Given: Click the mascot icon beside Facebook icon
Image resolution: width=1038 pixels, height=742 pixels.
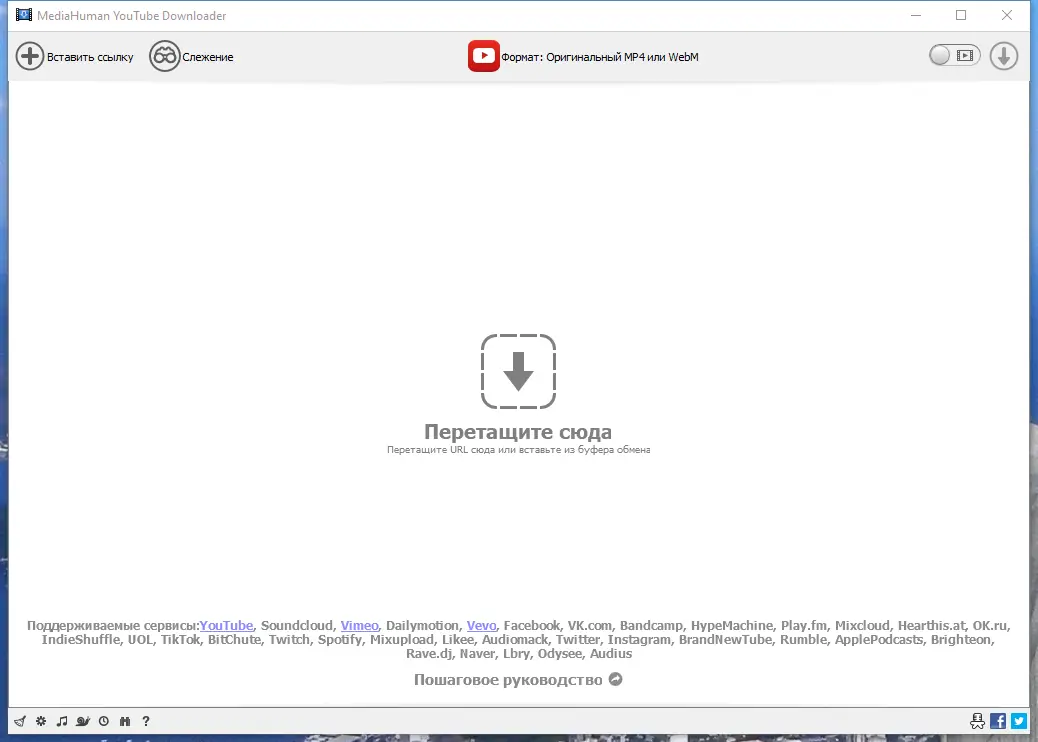Looking at the screenshot, I should pos(977,721).
